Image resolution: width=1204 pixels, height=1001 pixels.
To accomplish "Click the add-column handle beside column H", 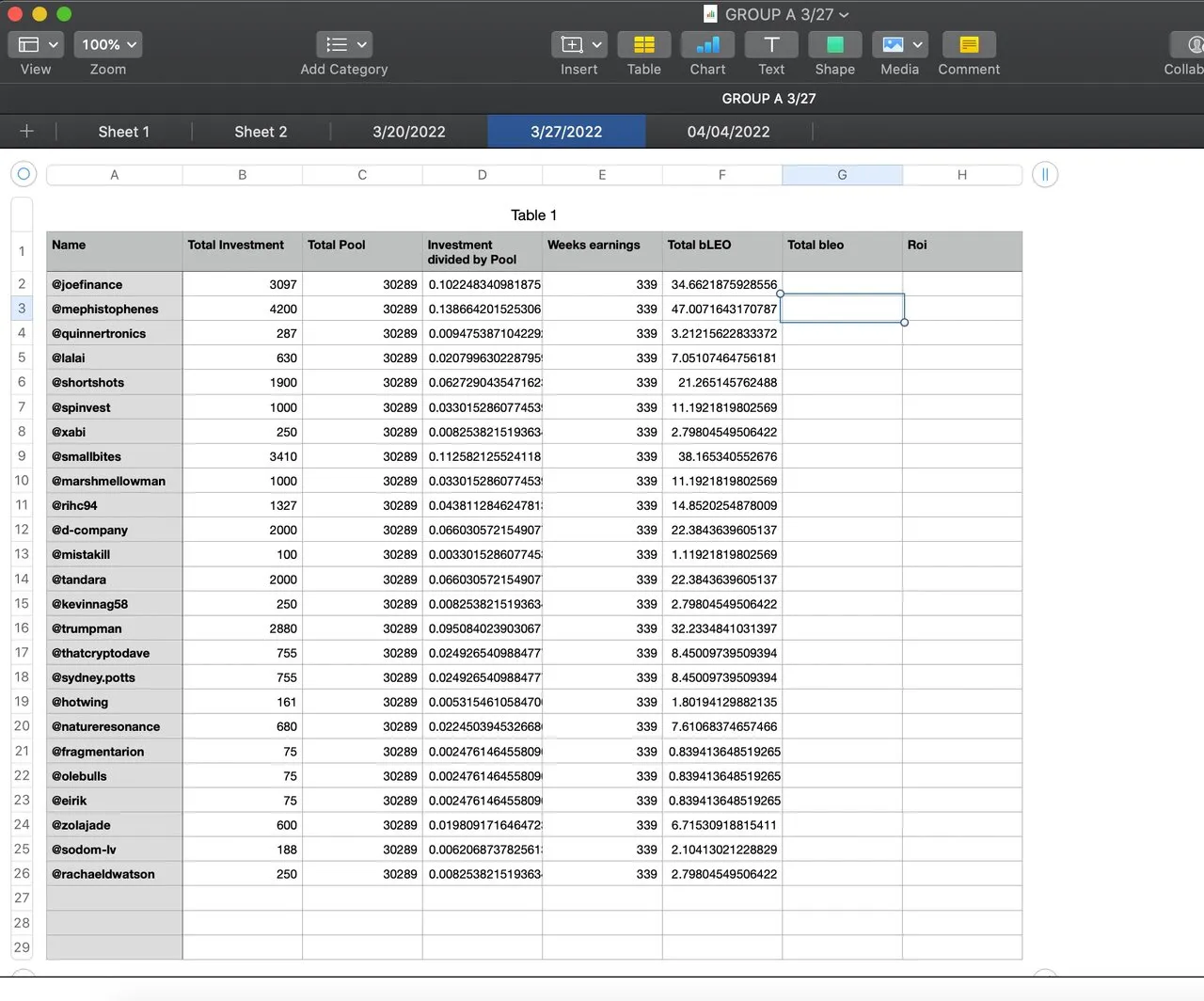I will point(1045,174).
